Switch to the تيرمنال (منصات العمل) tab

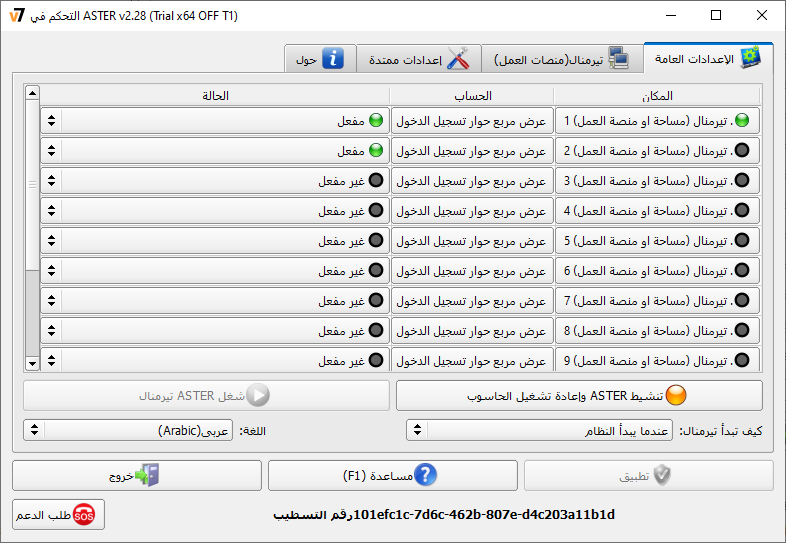[x=562, y=59]
